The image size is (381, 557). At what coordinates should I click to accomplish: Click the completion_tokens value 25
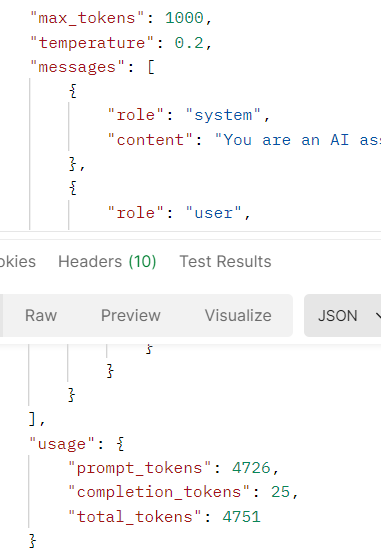tap(281, 492)
